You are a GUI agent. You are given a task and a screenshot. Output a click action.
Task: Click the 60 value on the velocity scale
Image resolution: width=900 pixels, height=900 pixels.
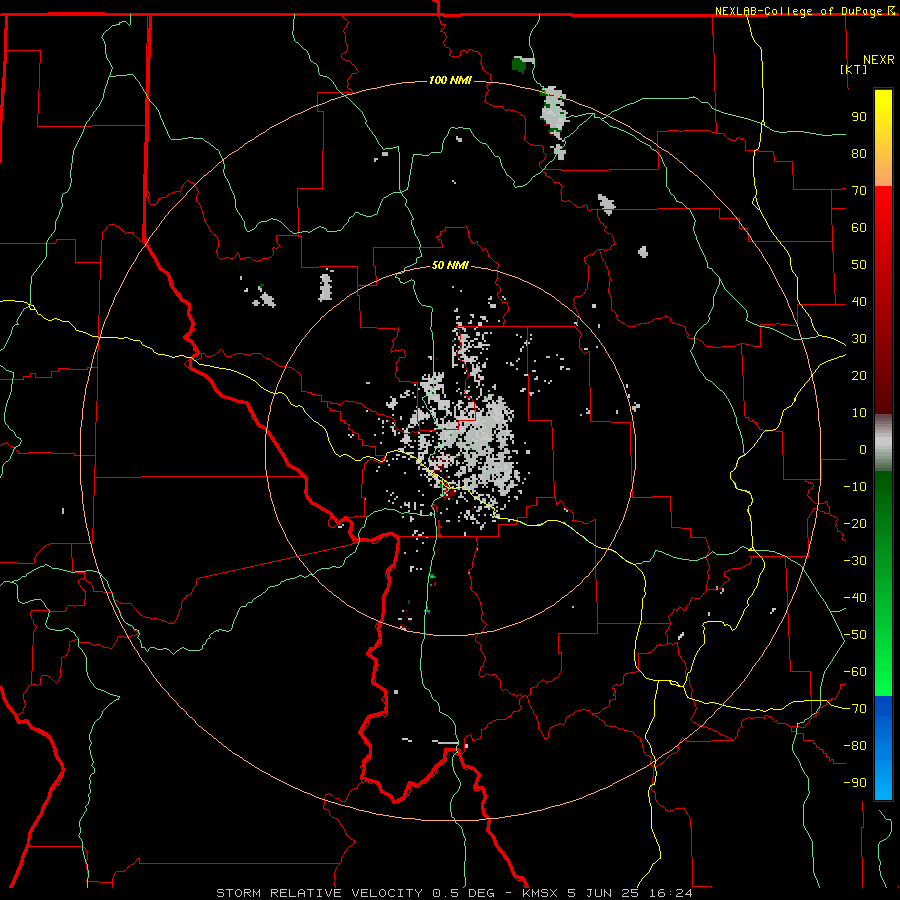click(859, 227)
